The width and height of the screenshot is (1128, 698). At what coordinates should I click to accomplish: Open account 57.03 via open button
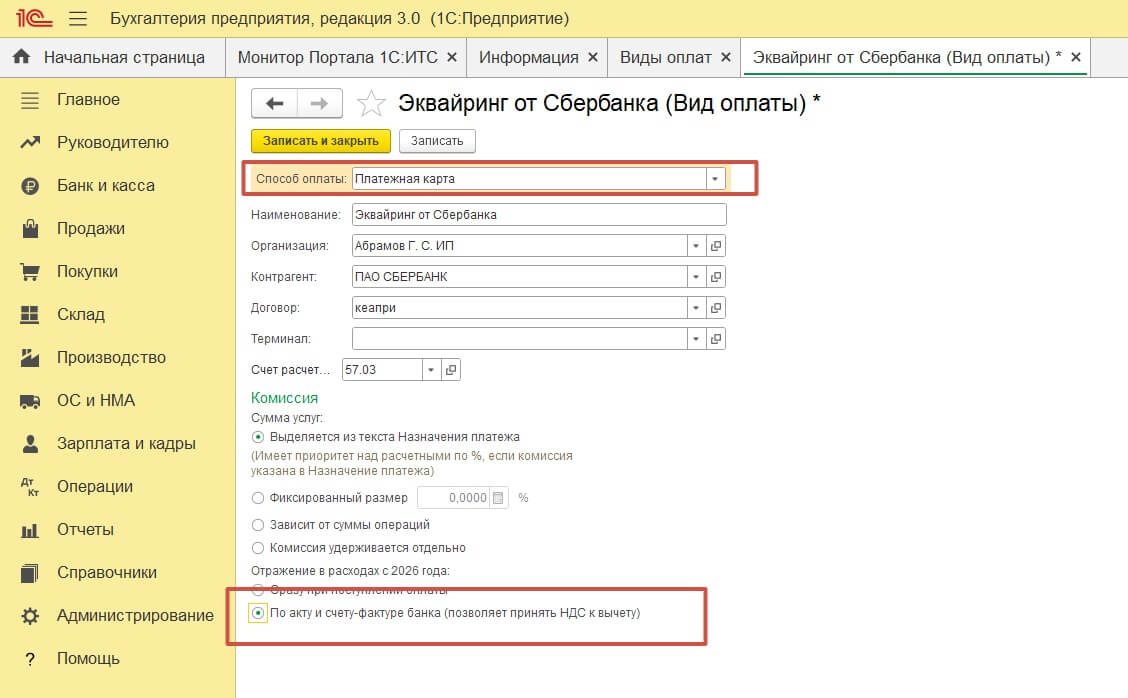click(x=451, y=370)
